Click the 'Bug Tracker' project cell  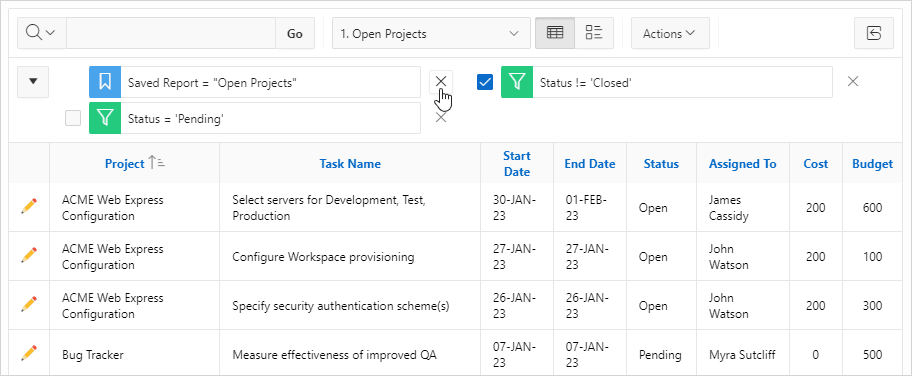(134, 353)
